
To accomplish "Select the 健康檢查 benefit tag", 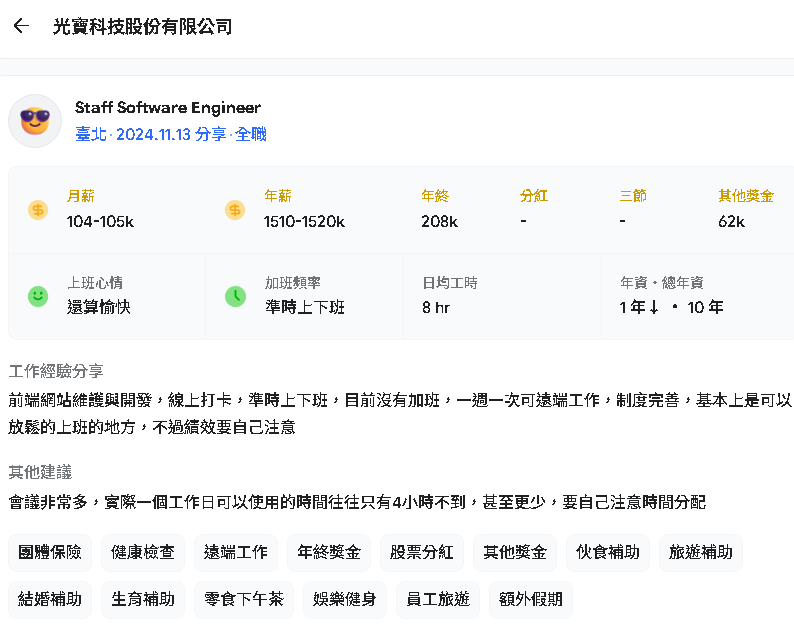I will click(143, 552).
